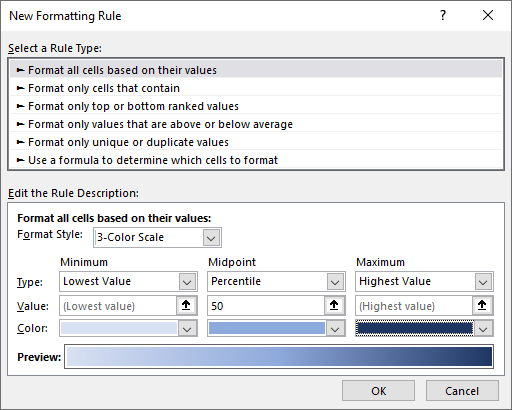Screen dimensions: 512x410
Task: Click the 'Type:' row label
Action: [x=30, y=282]
